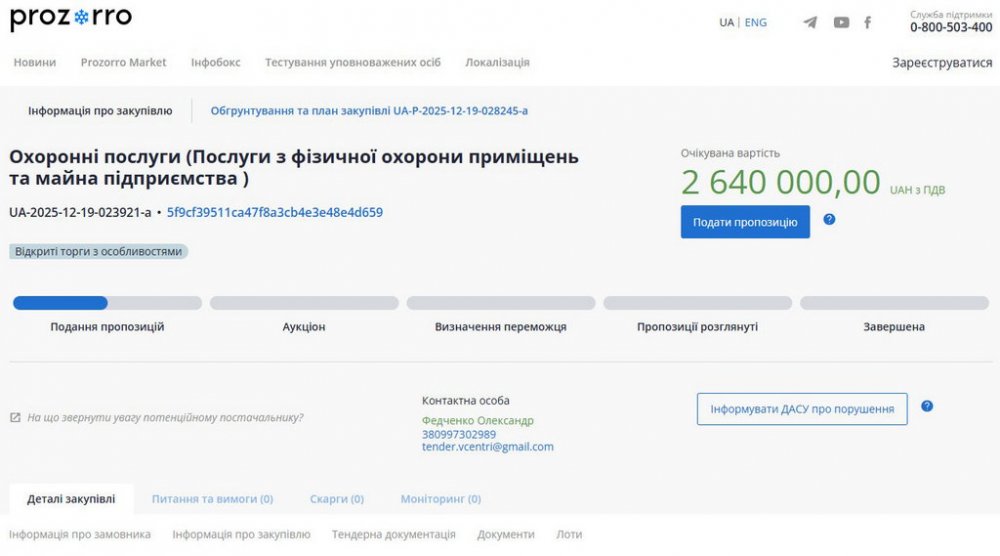Jump to Тендерна документація section
This screenshot has width=1000, height=556.
click(394, 535)
